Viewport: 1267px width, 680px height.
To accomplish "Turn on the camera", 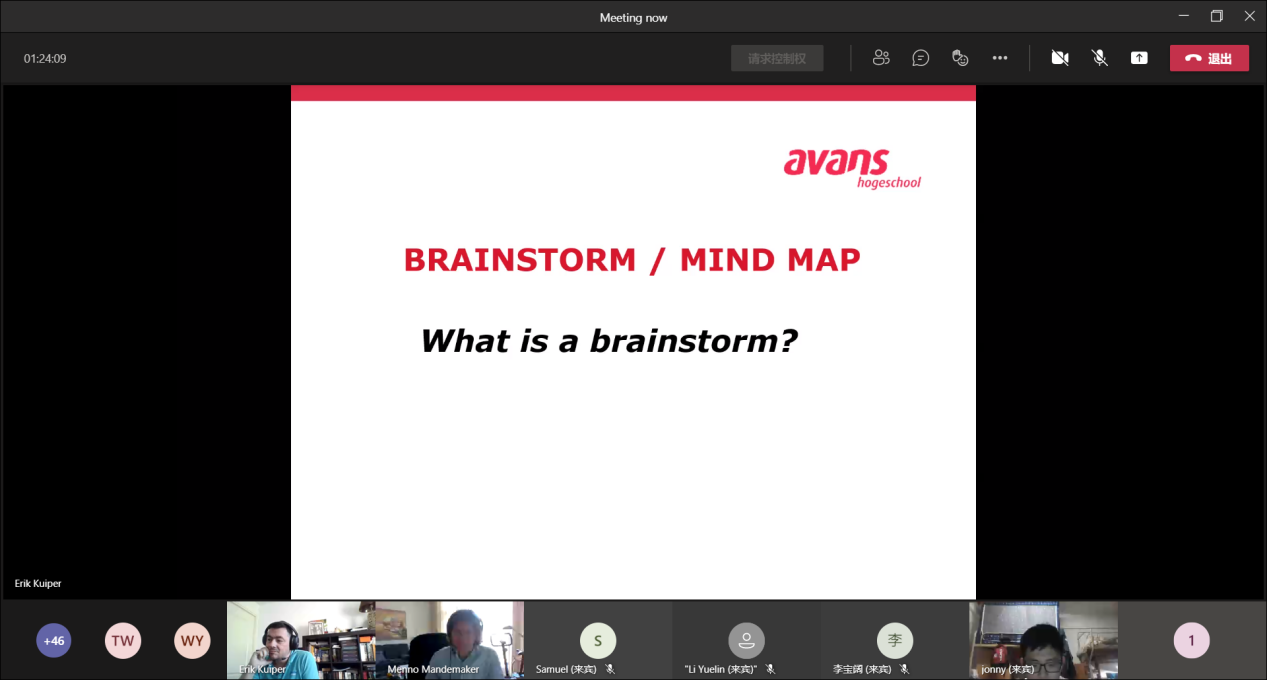I will (1060, 58).
